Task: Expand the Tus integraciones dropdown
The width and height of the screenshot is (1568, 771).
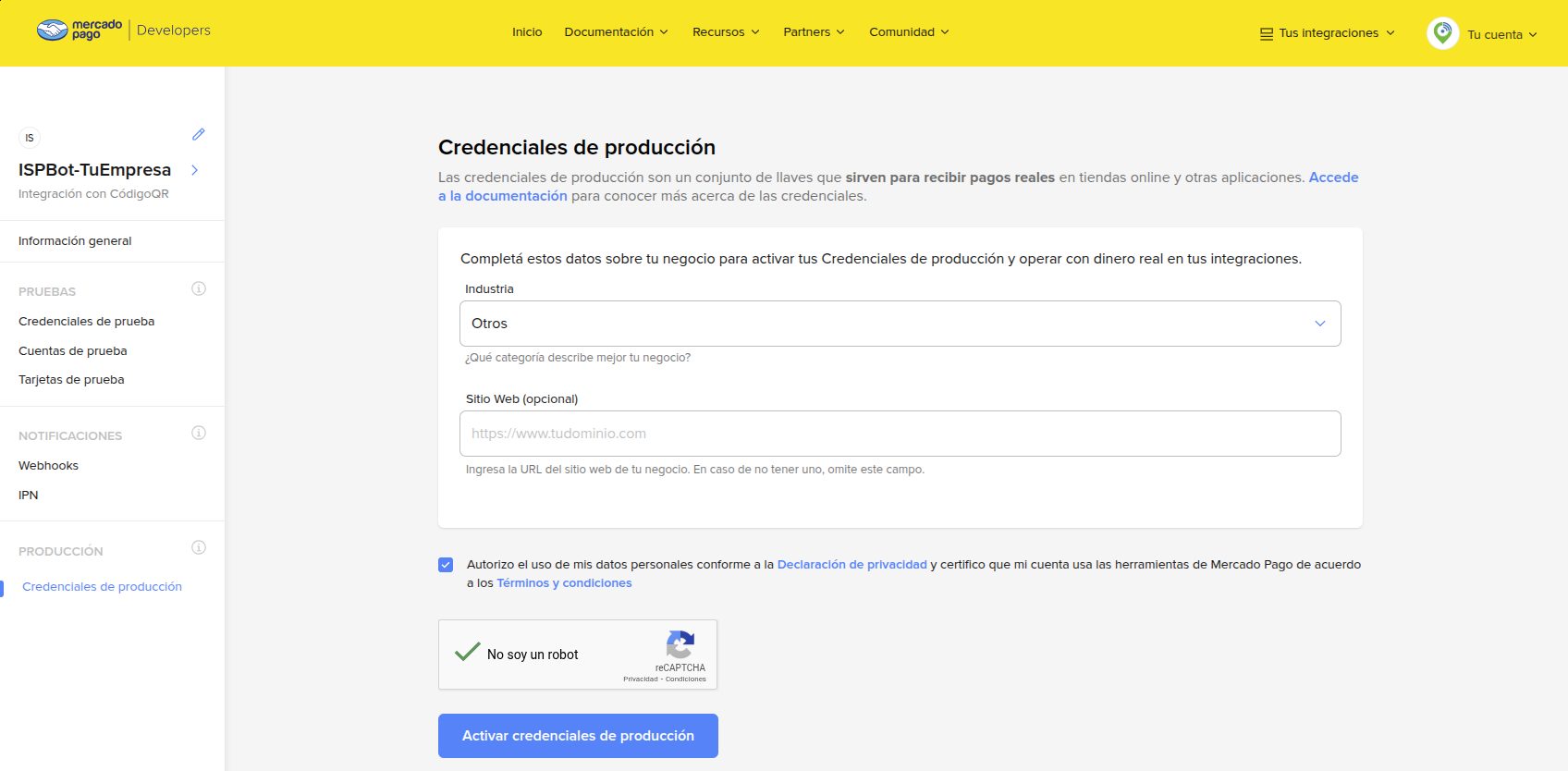Action: (x=1328, y=33)
